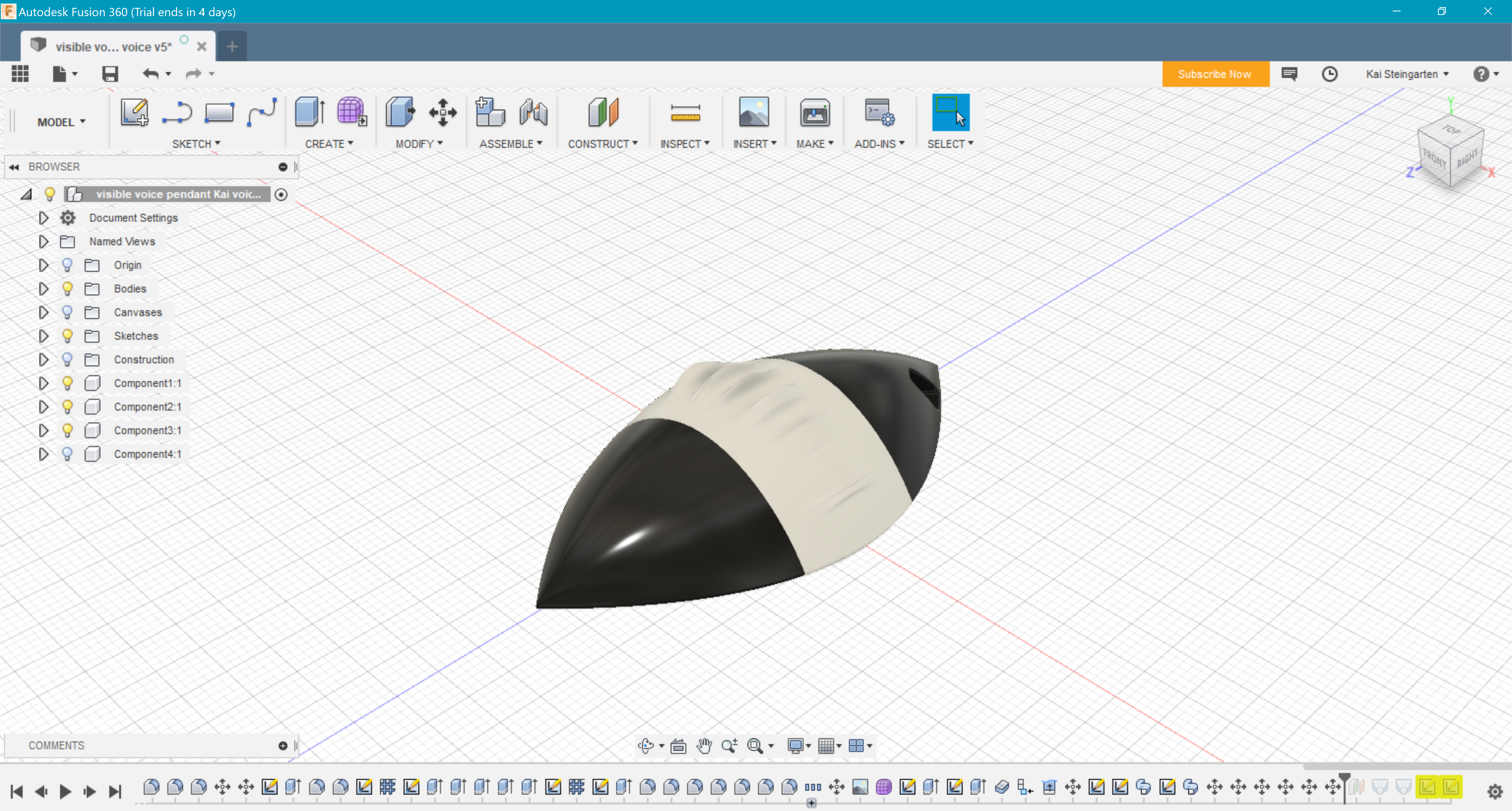Screen dimensions: 1512x811
Task: Expand the Named Views node
Action: [43, 241]
